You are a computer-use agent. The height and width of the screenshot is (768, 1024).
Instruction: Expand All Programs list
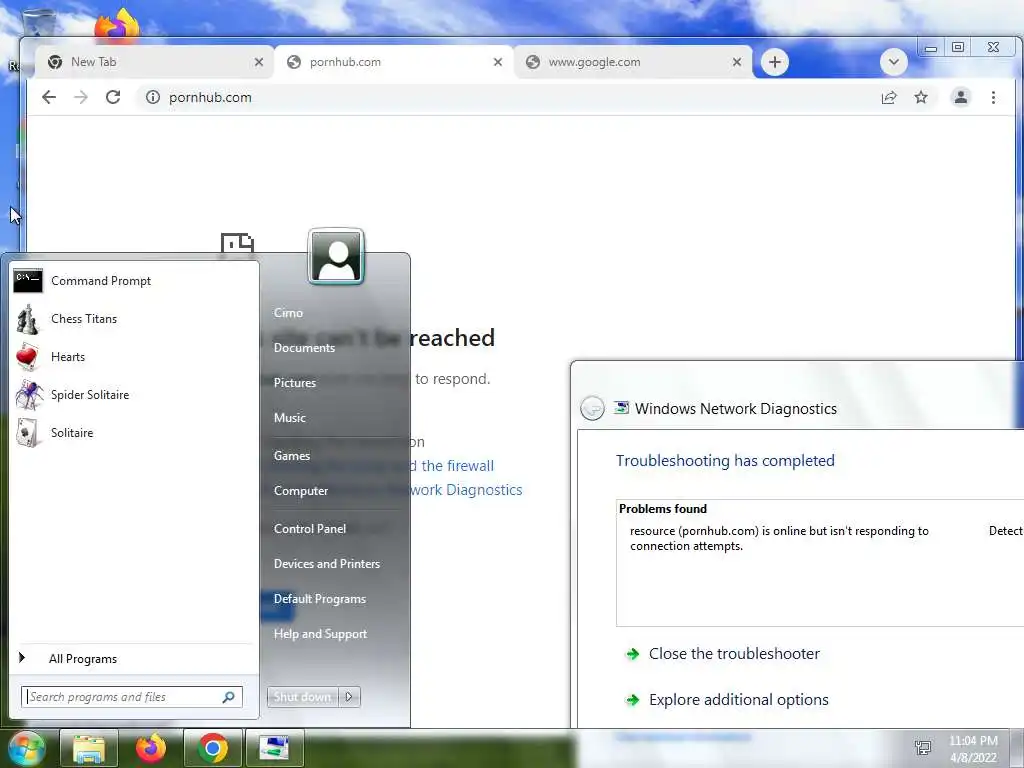point(133,658)
